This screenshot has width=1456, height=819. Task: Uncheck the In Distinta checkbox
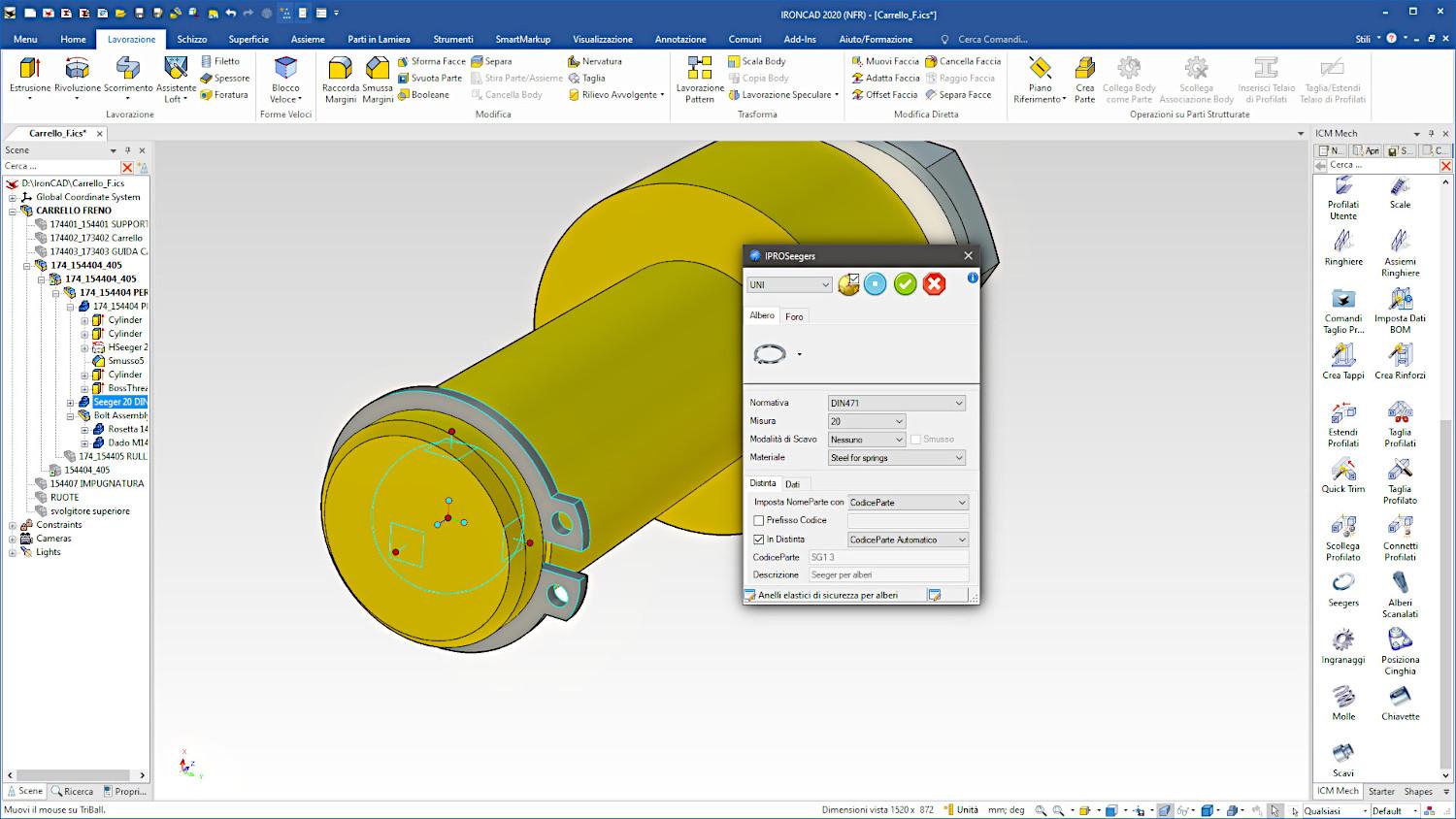click(759, 540)
